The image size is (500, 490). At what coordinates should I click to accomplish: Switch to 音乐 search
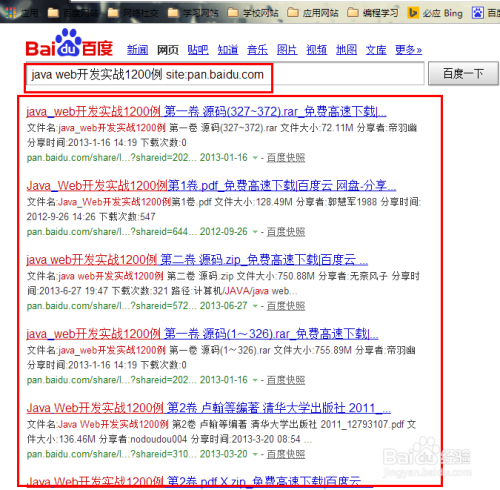tap(257, 50)
